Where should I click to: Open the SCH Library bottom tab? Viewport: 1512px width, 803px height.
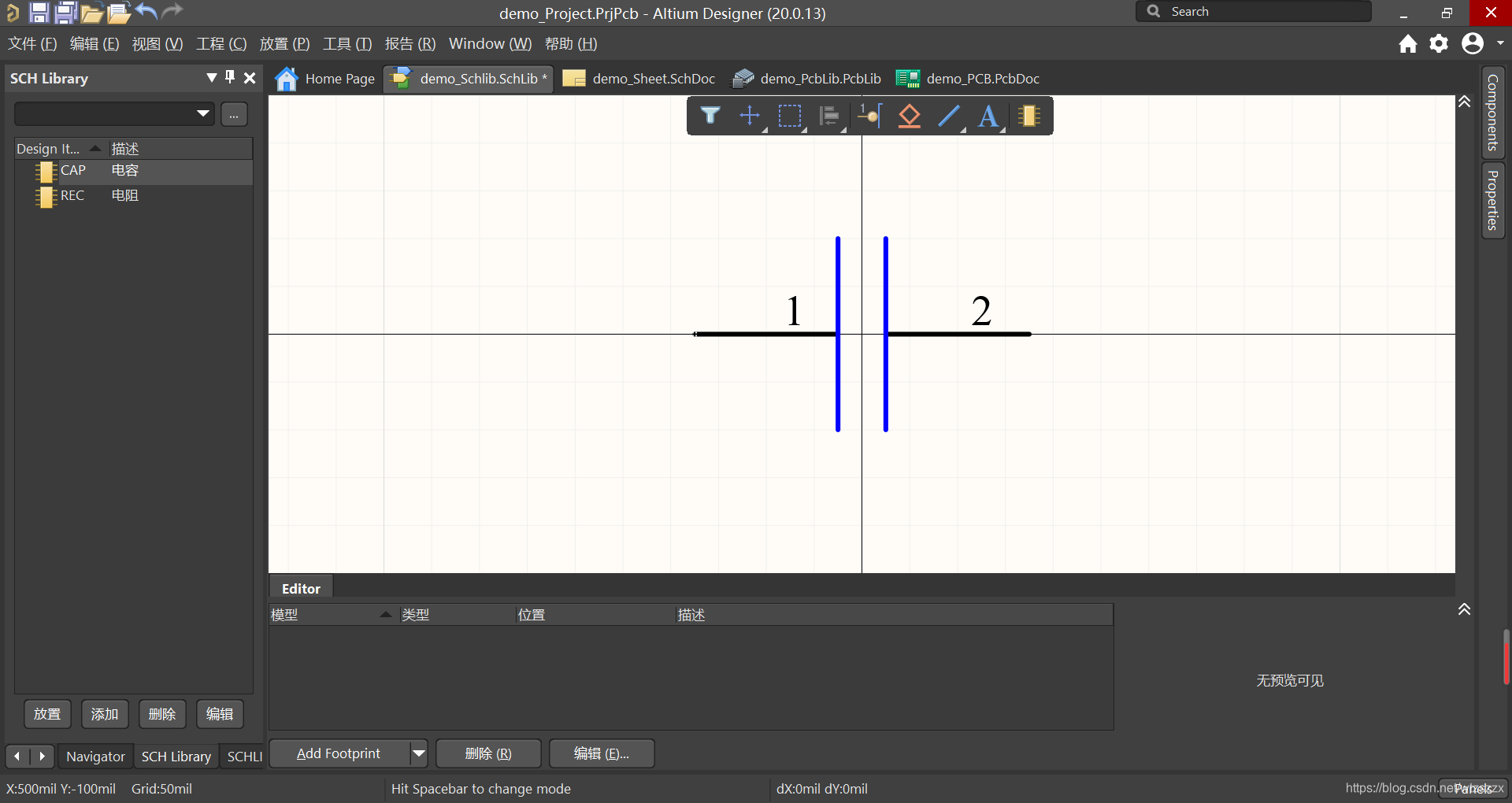(176, 757)
